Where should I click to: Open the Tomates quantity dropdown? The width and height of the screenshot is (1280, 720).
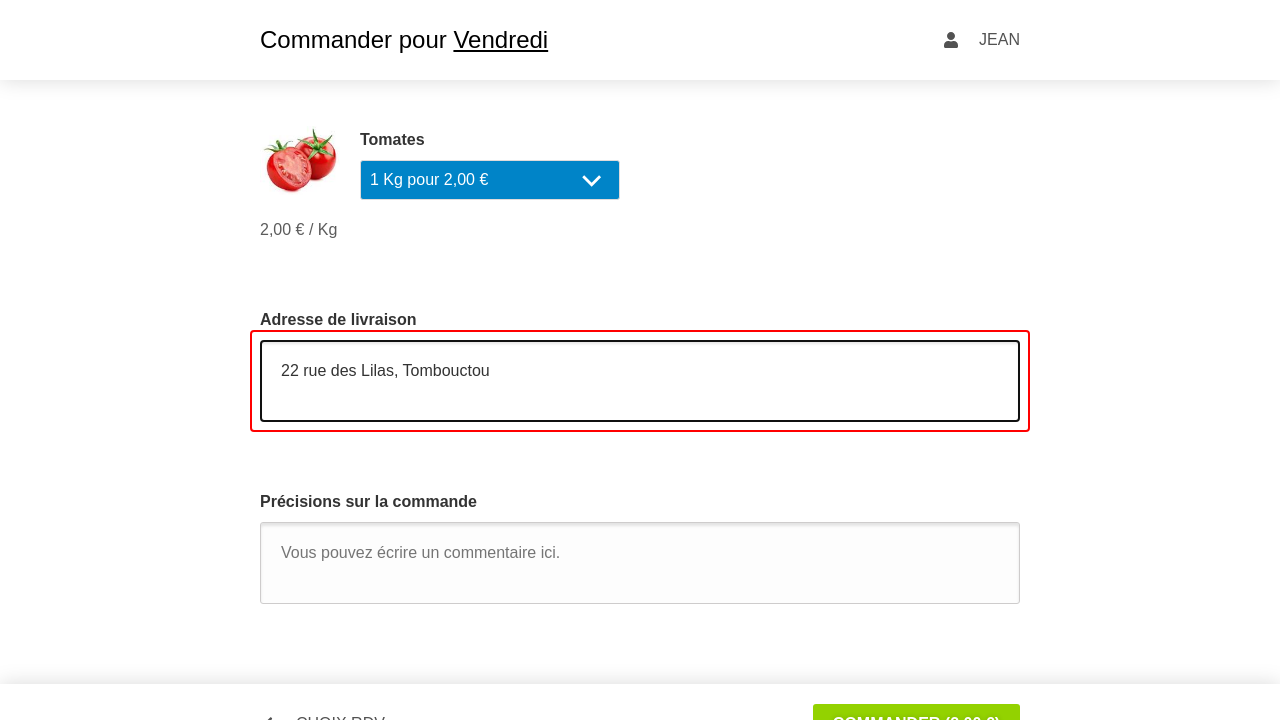[x=490, y=180]
